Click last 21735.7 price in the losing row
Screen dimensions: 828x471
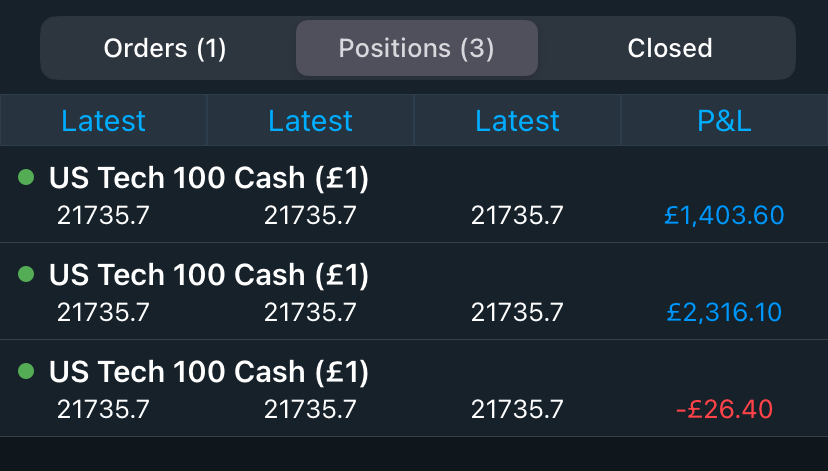point(517,409)
